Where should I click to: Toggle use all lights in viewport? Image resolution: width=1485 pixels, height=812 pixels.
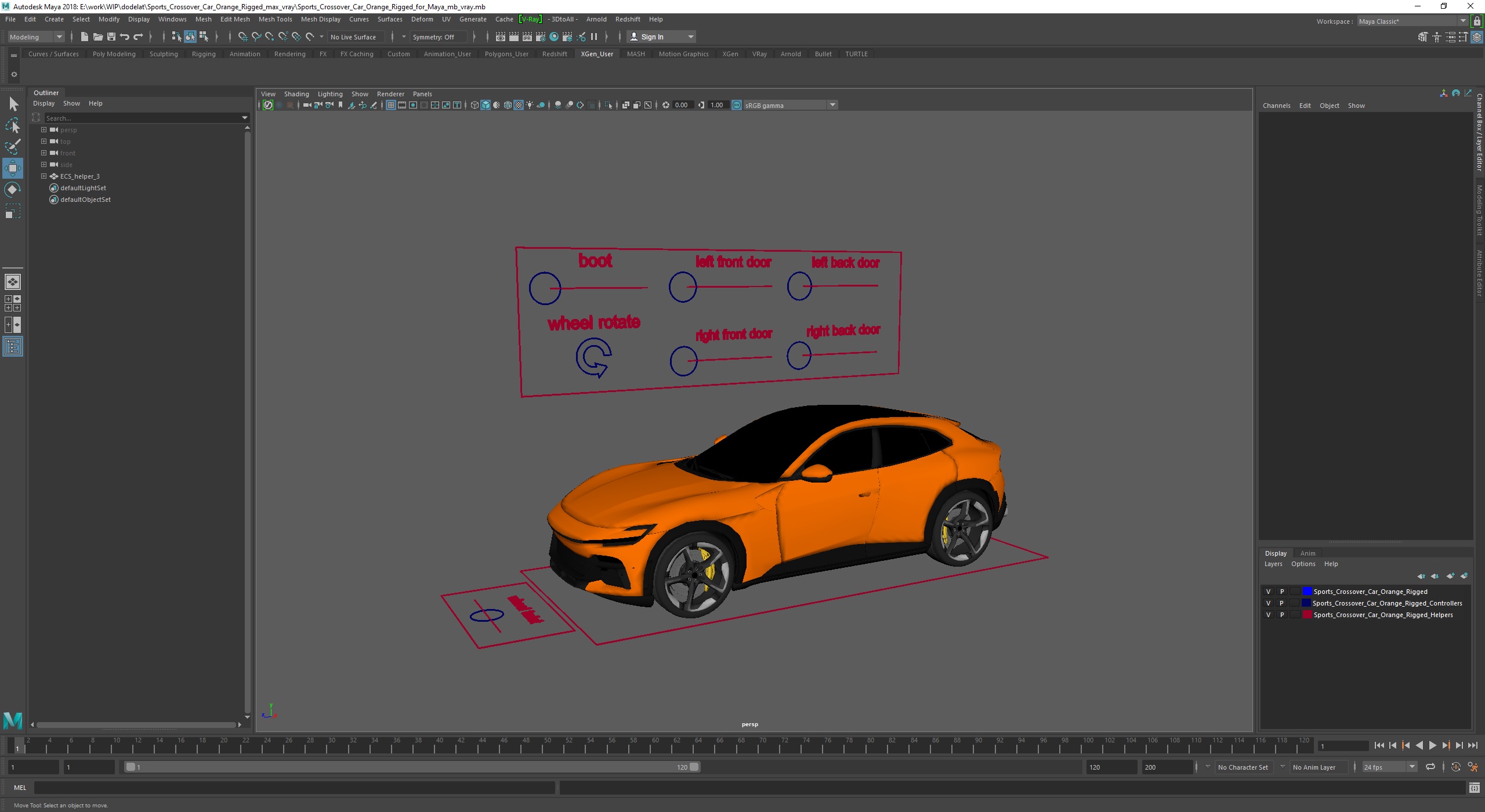530,105
